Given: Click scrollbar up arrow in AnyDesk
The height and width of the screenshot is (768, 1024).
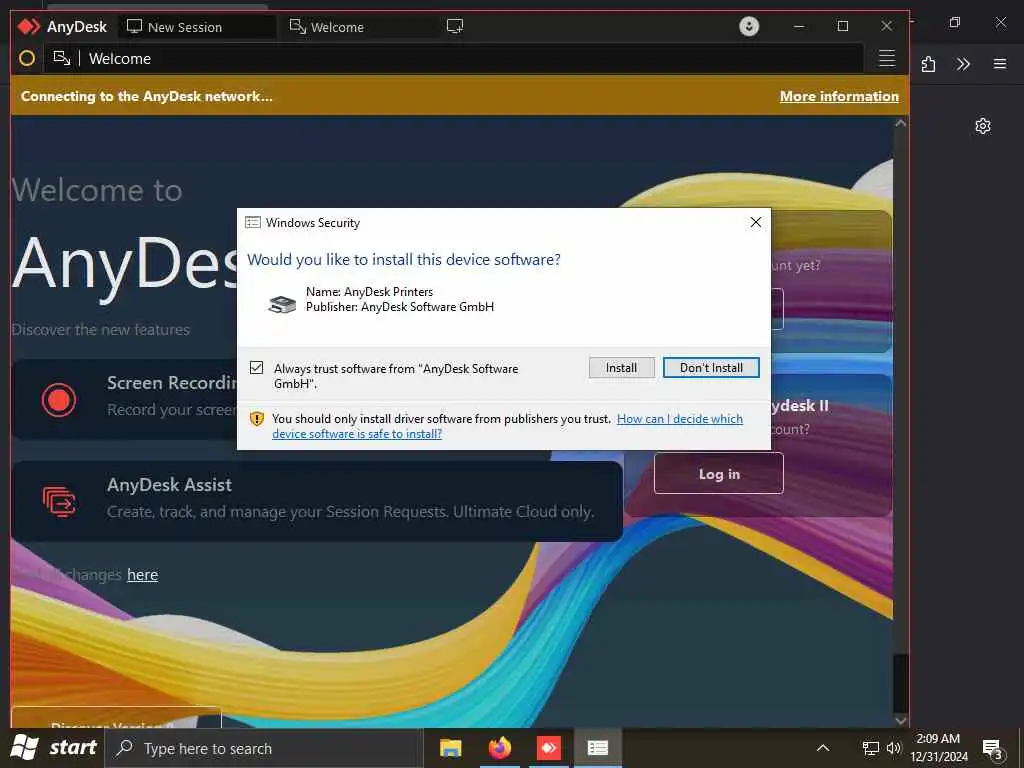Looking at the screenshot, I should click(x=901, y=123).
